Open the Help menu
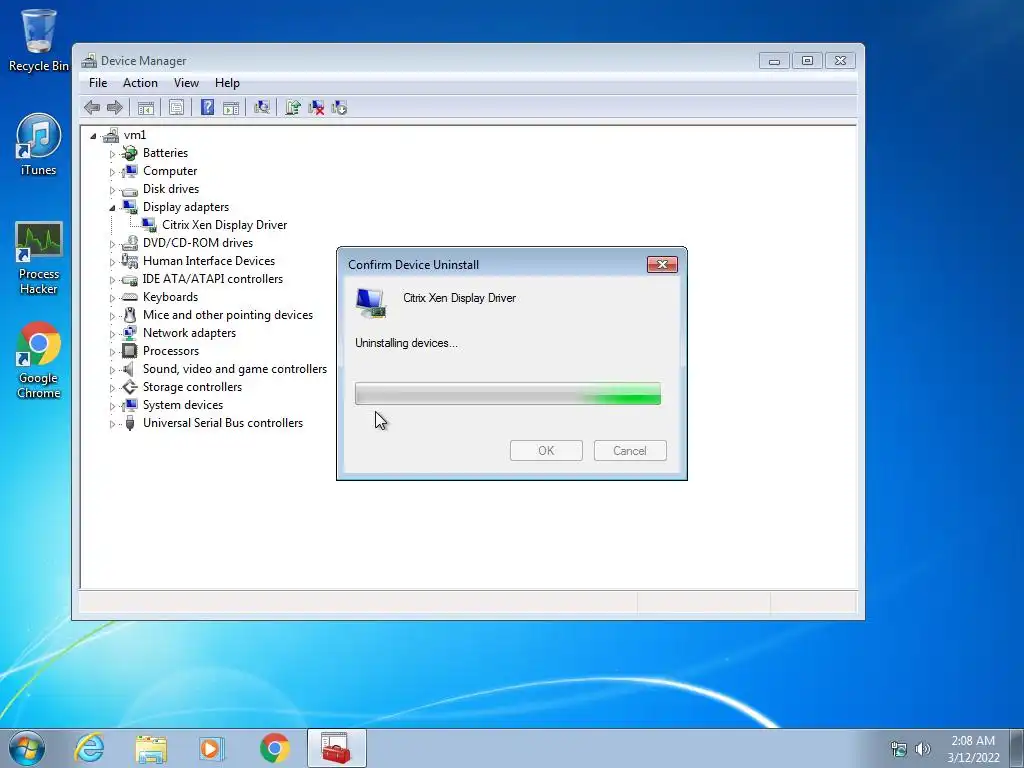 [x=227, y=83]
